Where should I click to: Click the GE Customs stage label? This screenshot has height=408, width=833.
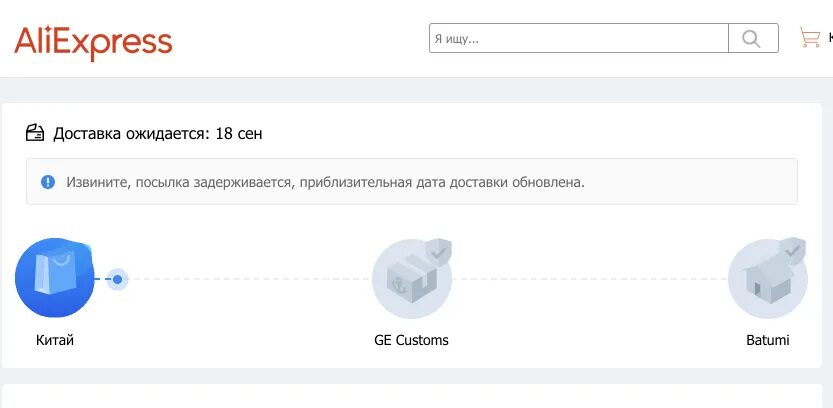411,340
